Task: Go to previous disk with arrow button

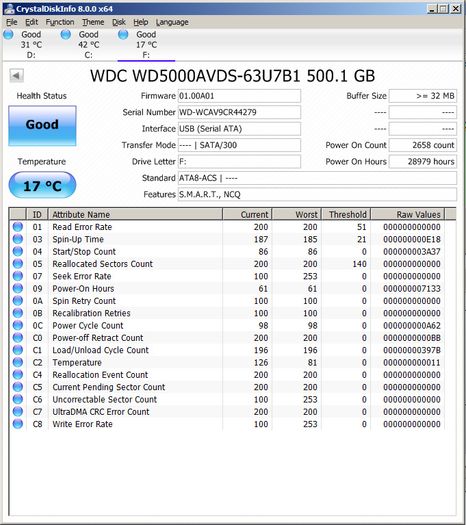Action: (x=16, y=75)
